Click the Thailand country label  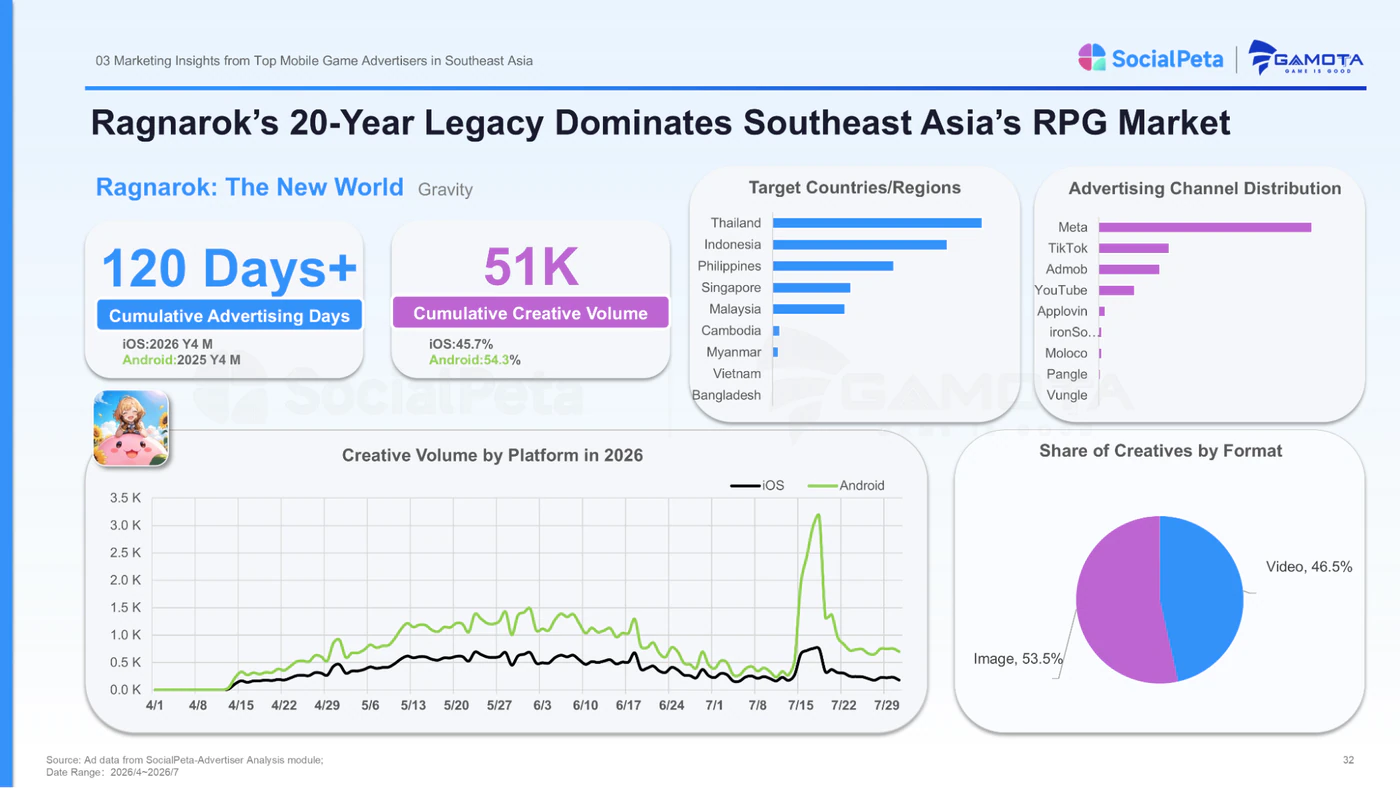(x=736, y=223)
